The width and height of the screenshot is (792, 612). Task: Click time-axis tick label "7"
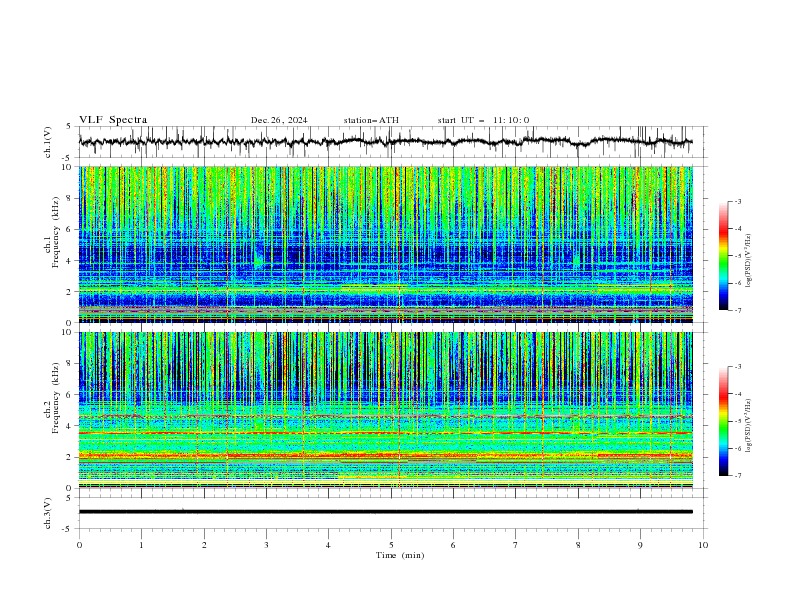point(516,545)
